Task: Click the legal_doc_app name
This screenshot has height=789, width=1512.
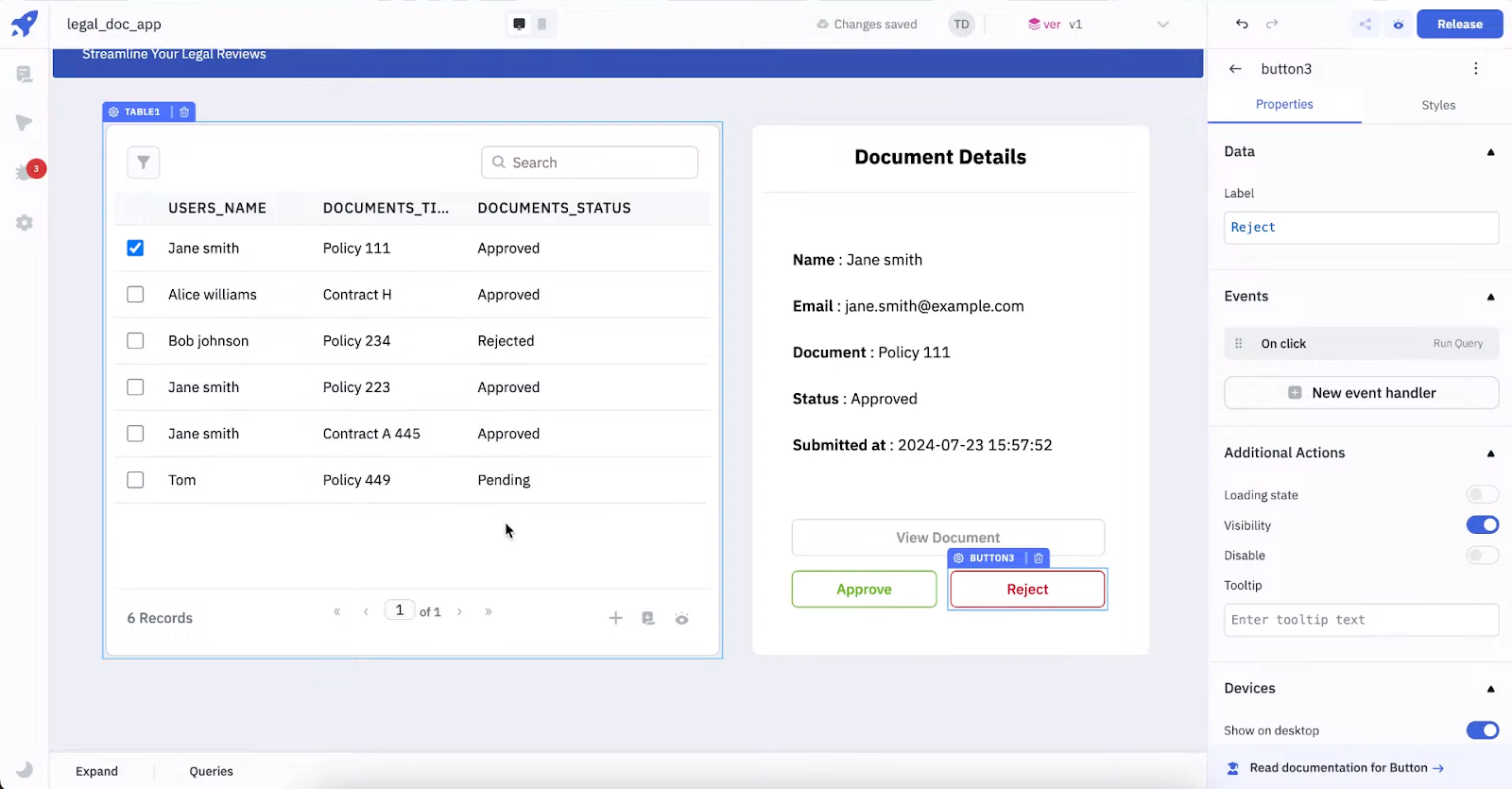Action: 114,24
